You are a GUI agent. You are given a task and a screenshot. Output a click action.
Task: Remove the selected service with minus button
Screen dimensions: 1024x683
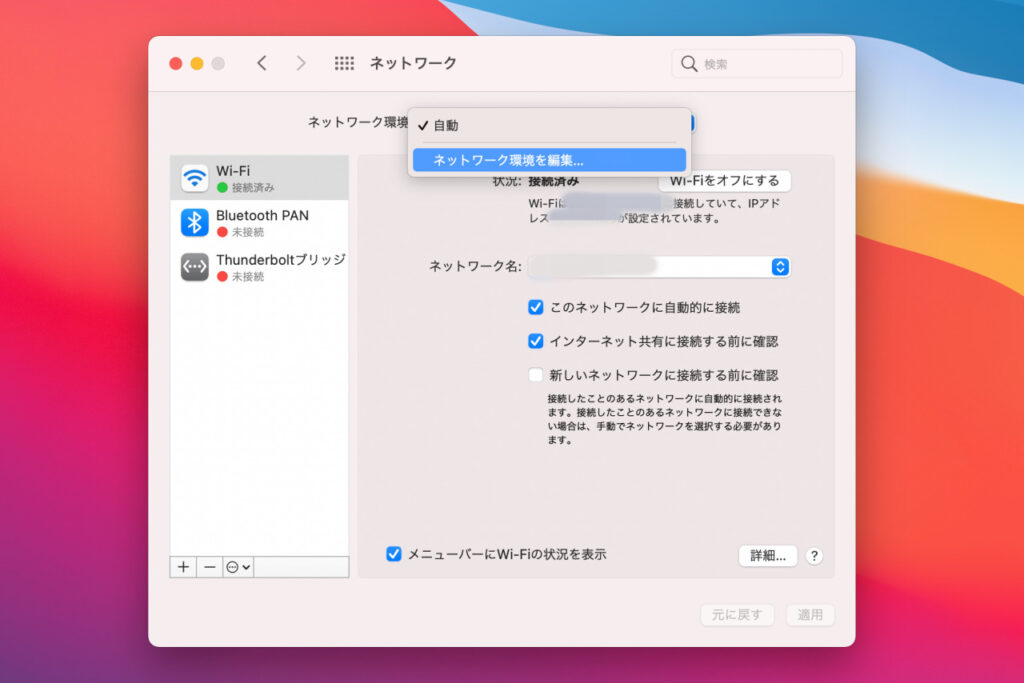point(209,567)
